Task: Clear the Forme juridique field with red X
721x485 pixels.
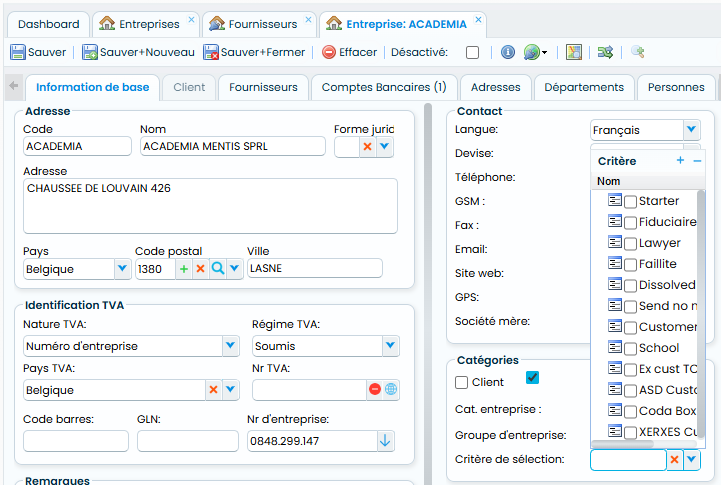Action: pos(367,147)
